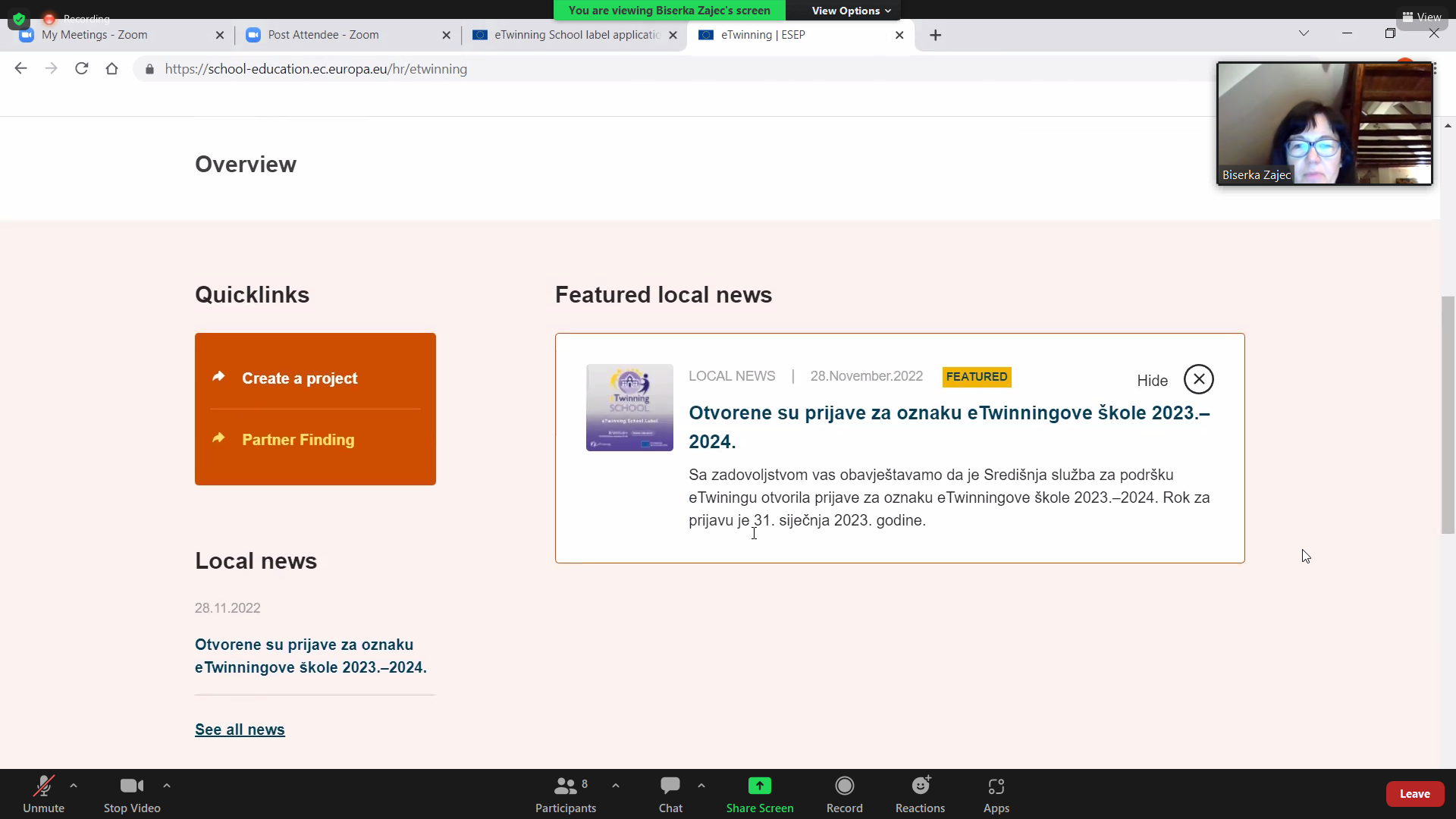The height and width of the screenshot is (819, 1456).
Task: Click the viewing Biserka Zajec's screen banner
Action: tap(670, 11)
